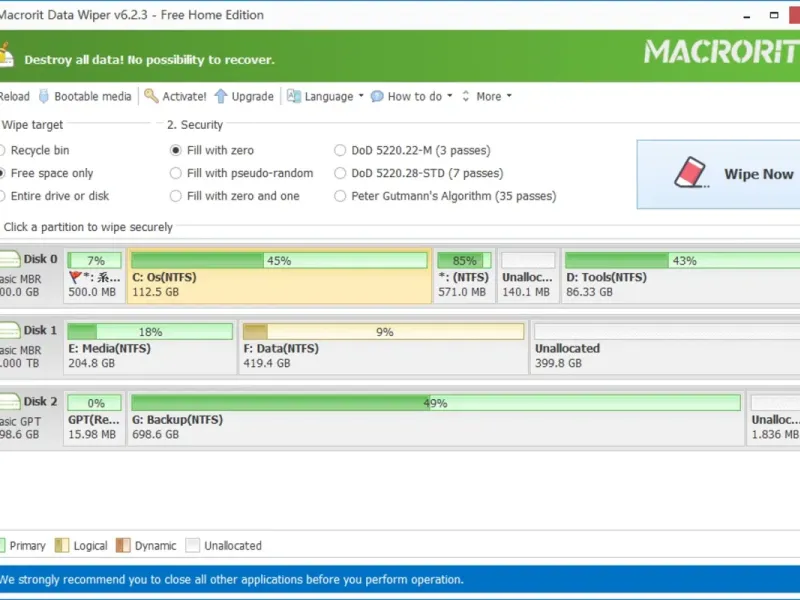The width and height of the screenshot is (800, 600).
Task: Select DoD 5220.28-STD (7 passes)
Action: tap(418, 173)
